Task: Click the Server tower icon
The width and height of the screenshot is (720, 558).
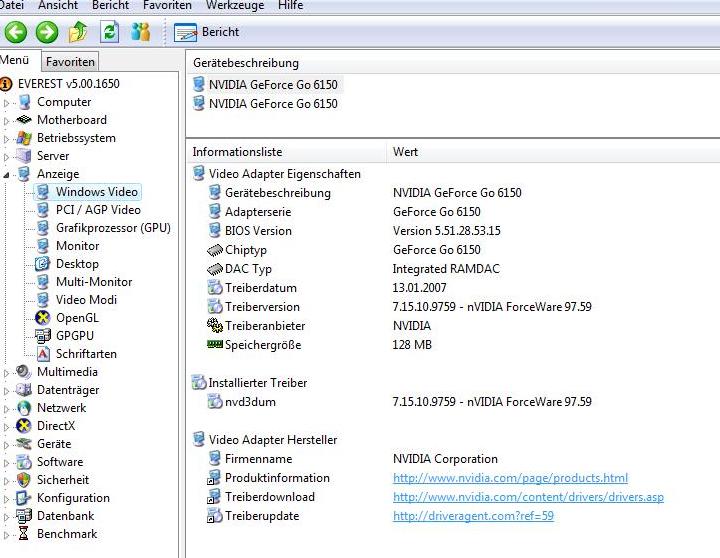Action: point(23,156)
